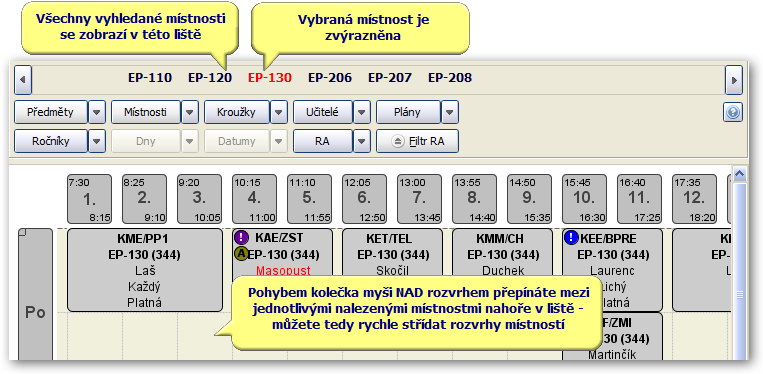The width and height of the screenshot is (763, 374).
Task: Click teacher name Laurenc
Action: [612, 270]
